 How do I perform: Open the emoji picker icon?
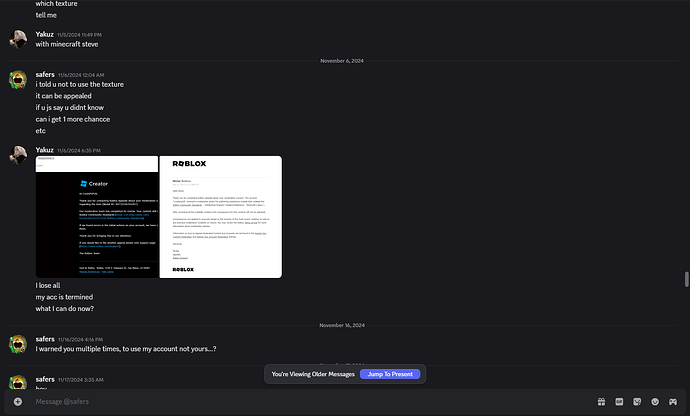coord(655,401)
